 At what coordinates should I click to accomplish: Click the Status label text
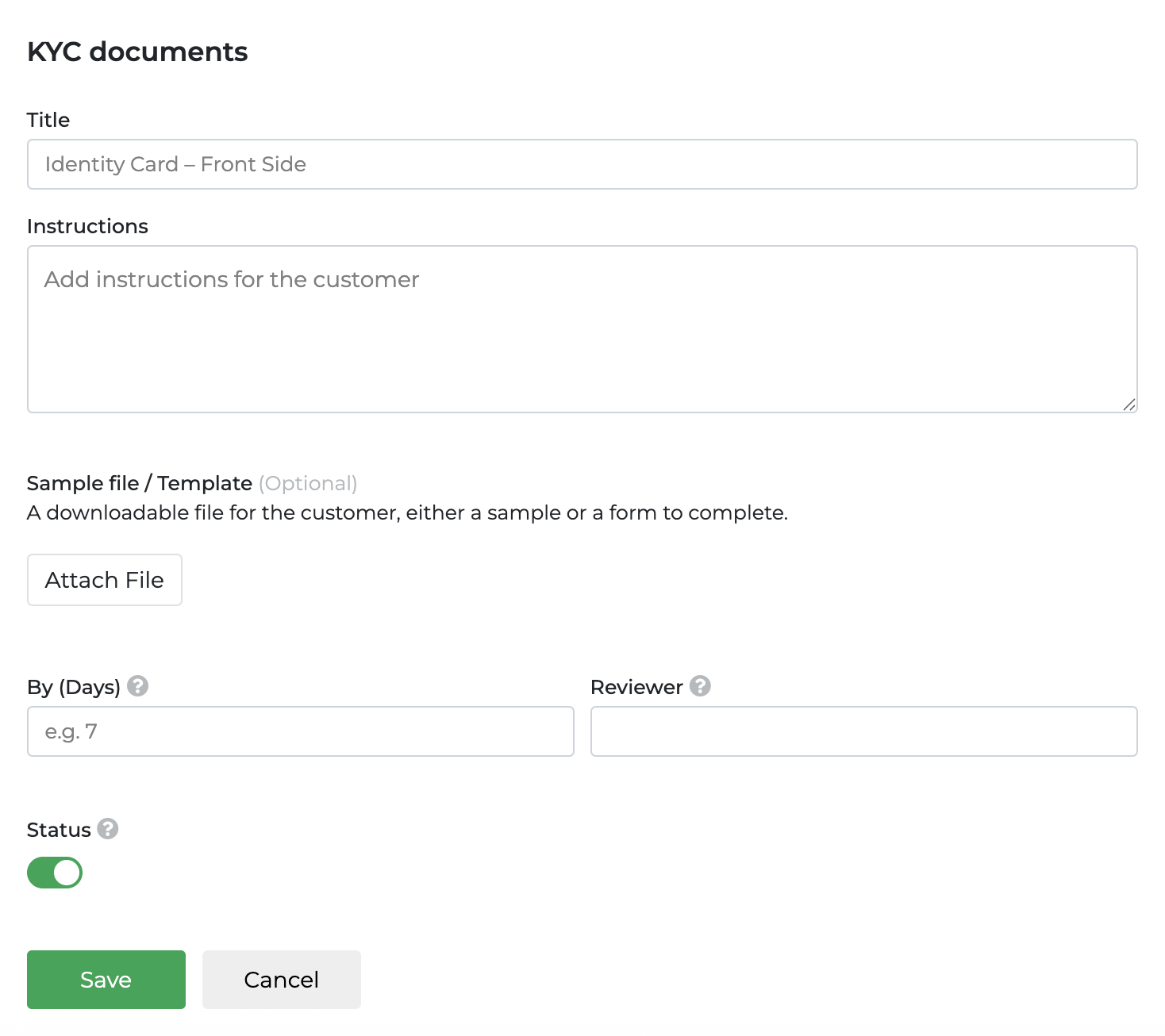pyautogui.click(x=59, y=830)
